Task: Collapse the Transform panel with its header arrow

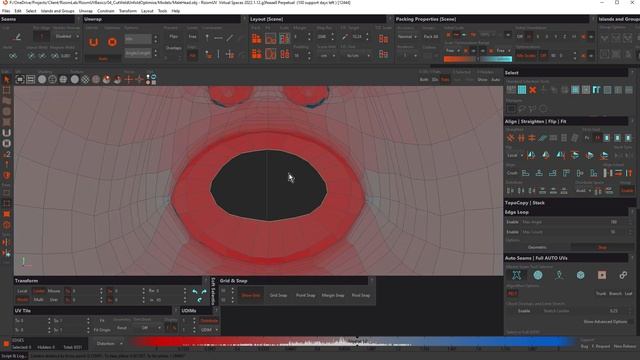Action: coord(205,281)
